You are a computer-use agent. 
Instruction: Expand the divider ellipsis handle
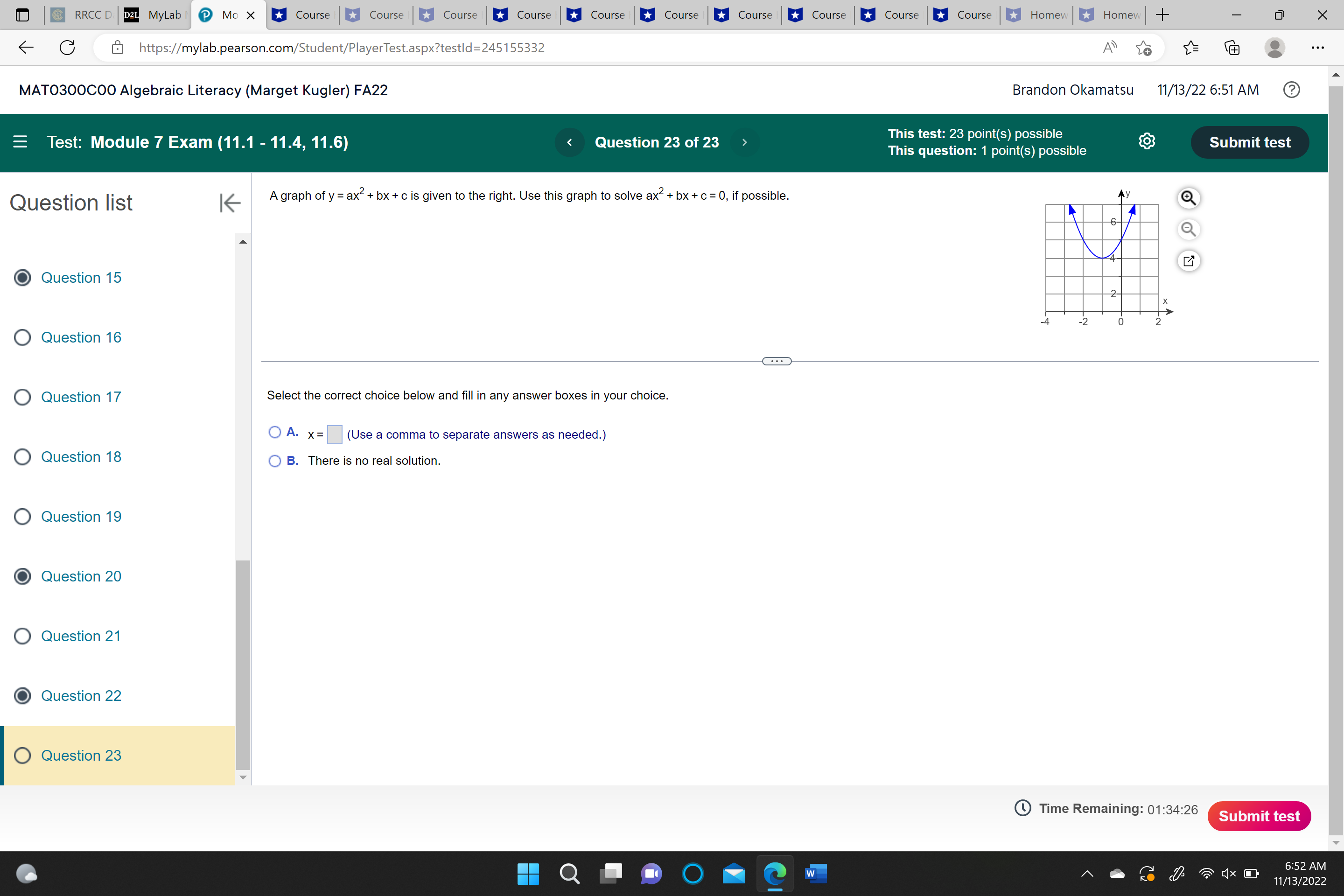point(777,361)
